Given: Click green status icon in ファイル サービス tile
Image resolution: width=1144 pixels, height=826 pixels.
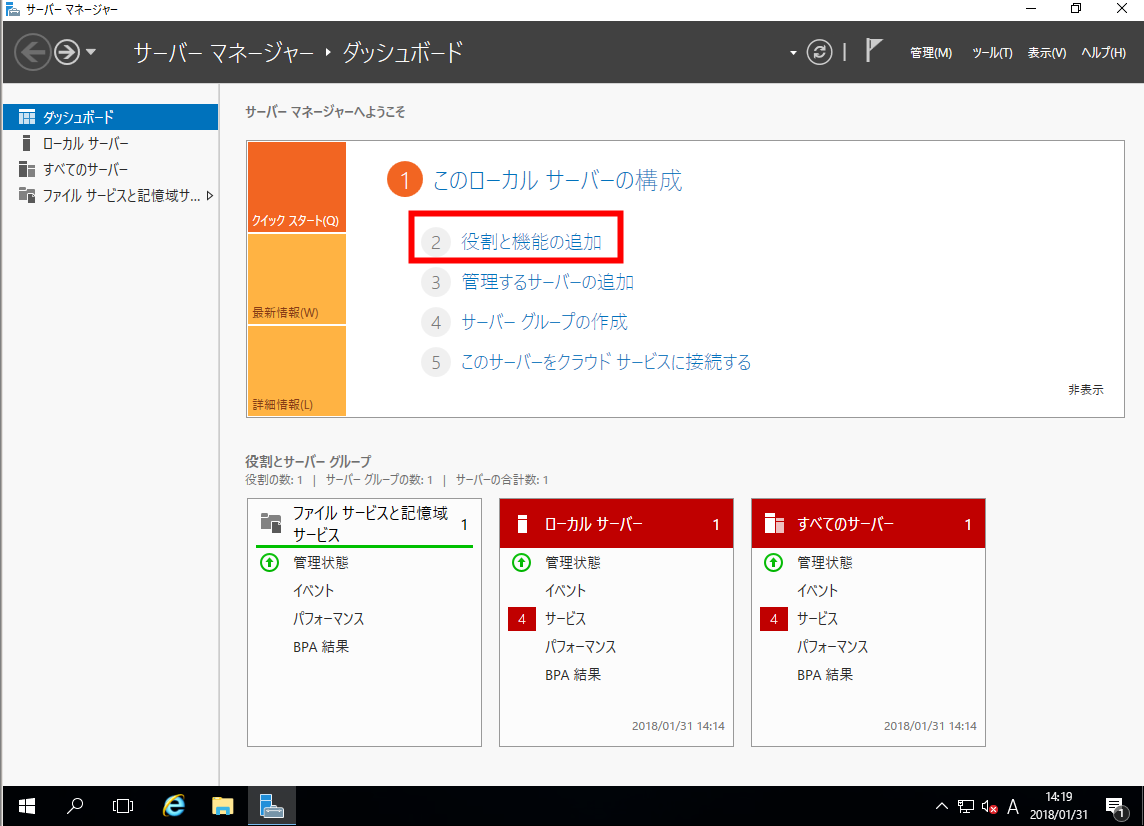Looking at the screenshot, I should [x=269, y=563].
